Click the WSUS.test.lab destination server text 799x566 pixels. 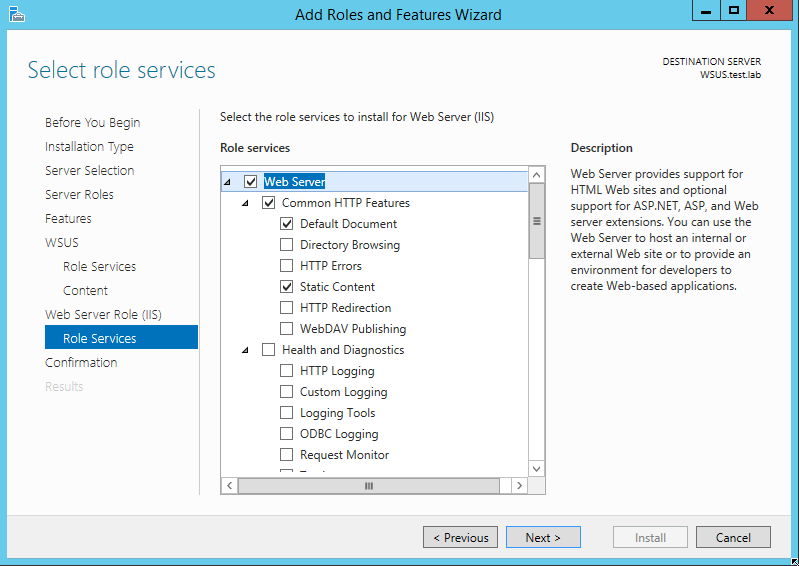730,75
